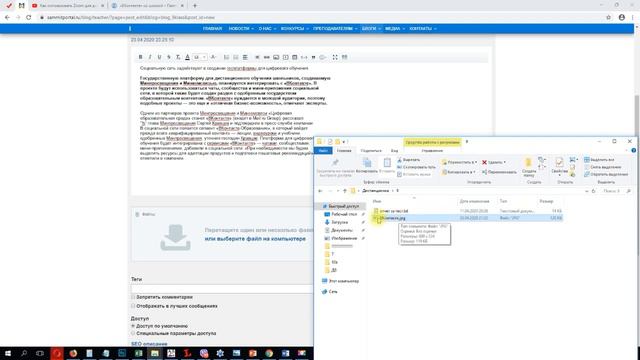Click 'Снять выделение' in Explorer ribbon

click(x=602, y=167)
